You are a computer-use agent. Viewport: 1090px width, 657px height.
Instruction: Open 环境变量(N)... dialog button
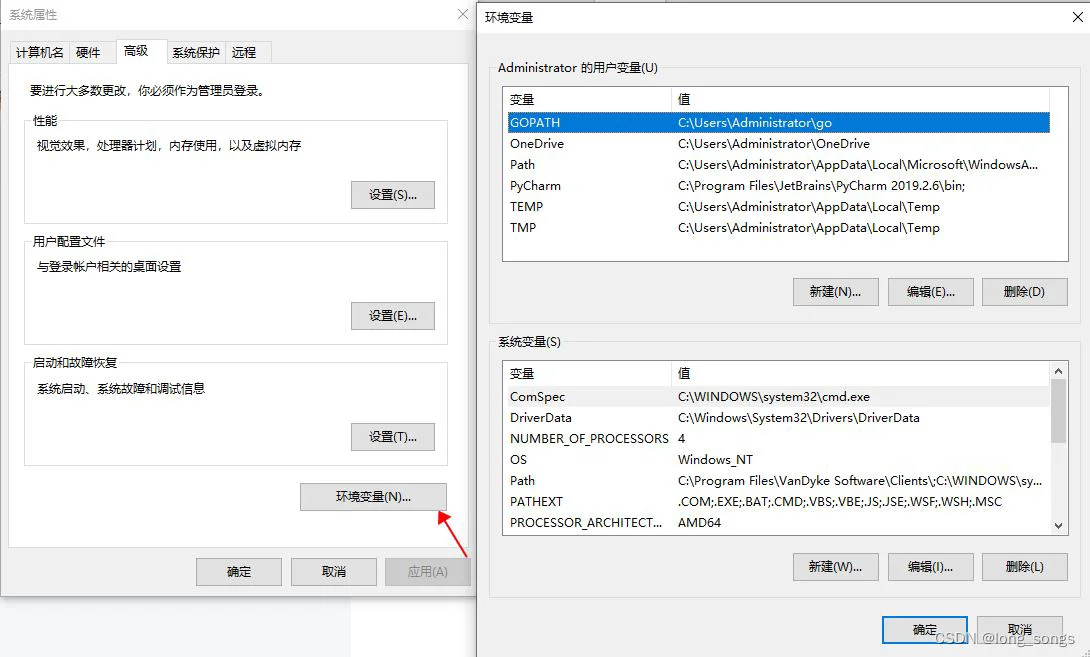click(x=373, y=496)
